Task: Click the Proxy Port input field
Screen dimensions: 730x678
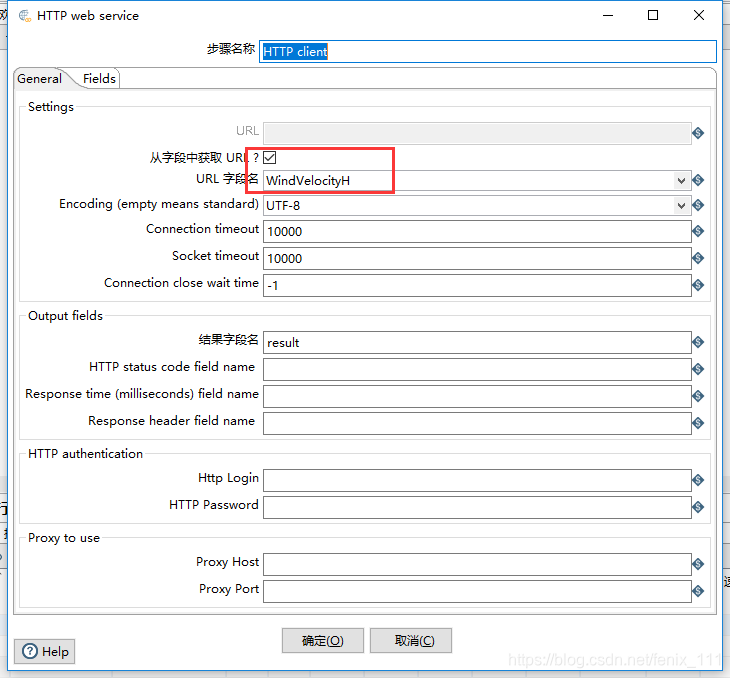Action: 477,592
